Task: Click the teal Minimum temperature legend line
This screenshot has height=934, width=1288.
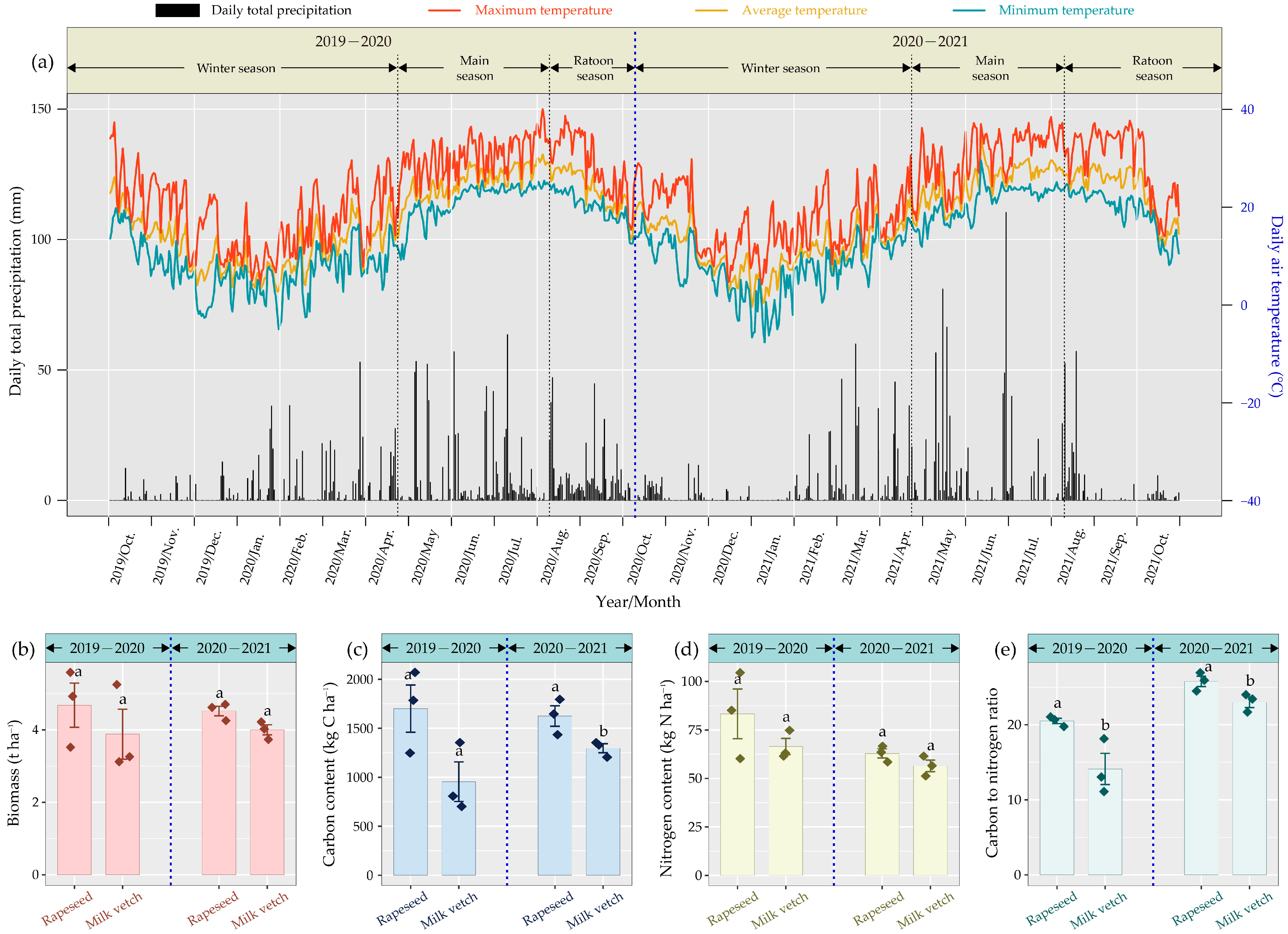Action: coord(968,10)
